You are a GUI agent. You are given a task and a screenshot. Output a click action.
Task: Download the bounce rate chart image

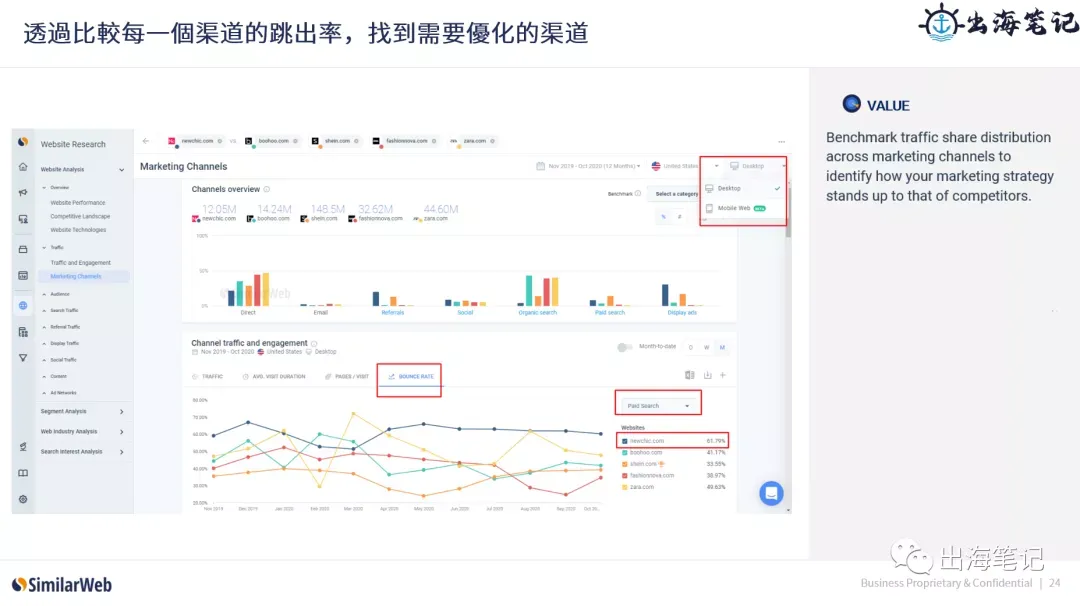(x=707, y=375)
